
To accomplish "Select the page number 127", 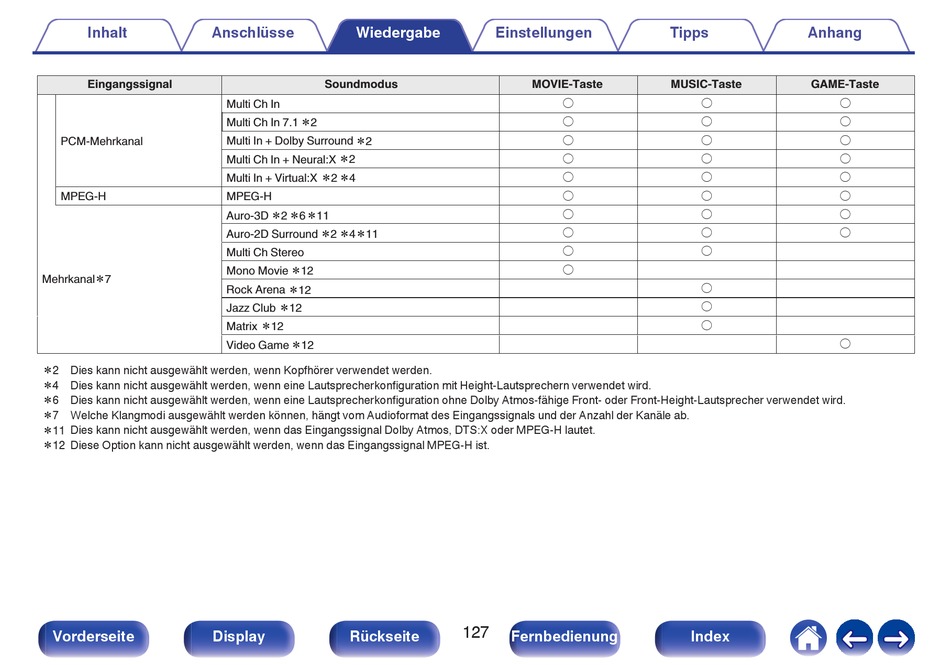I will [x=476, y=633].
